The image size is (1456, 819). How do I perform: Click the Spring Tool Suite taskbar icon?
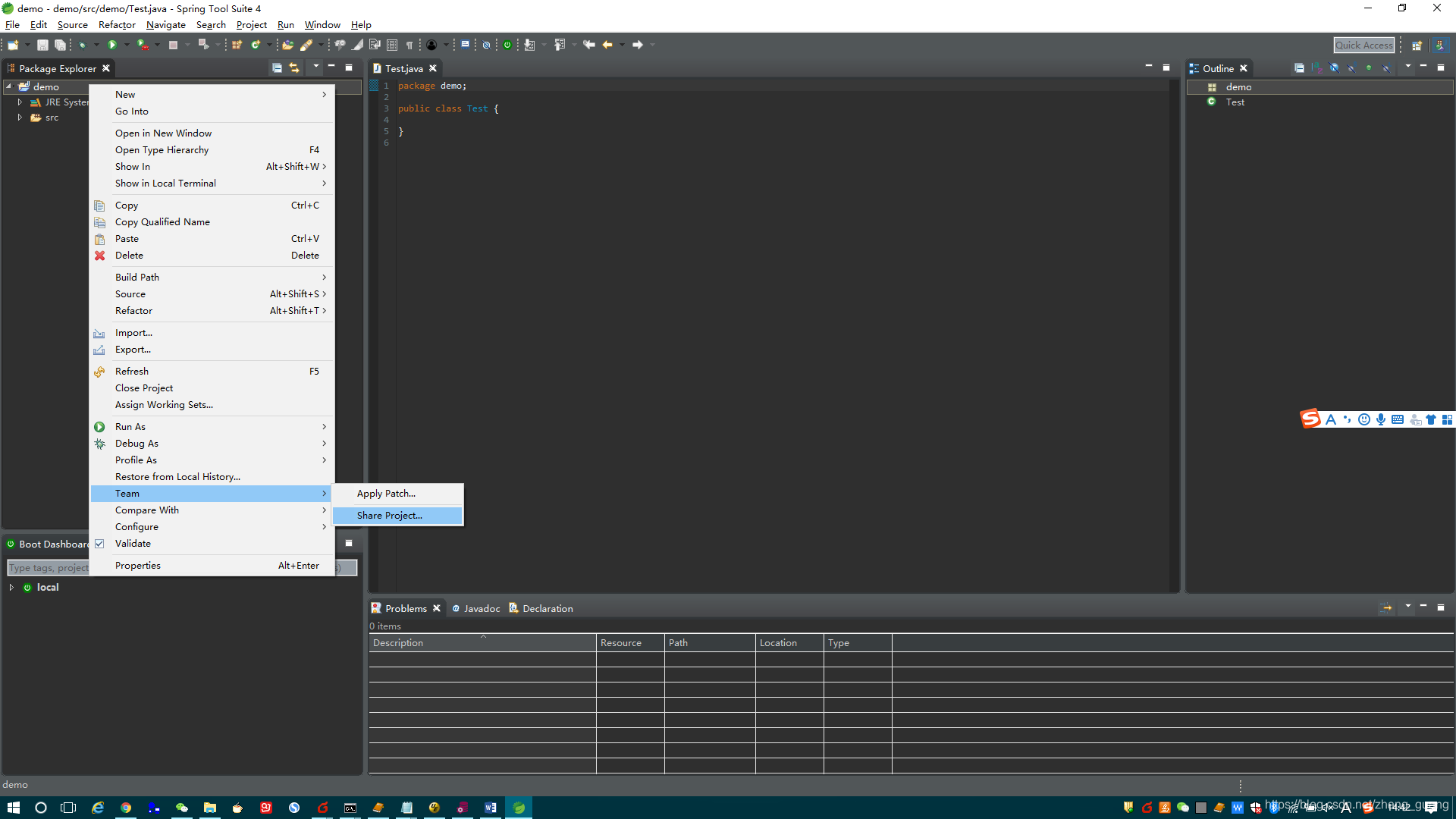[x=519, y=808]
